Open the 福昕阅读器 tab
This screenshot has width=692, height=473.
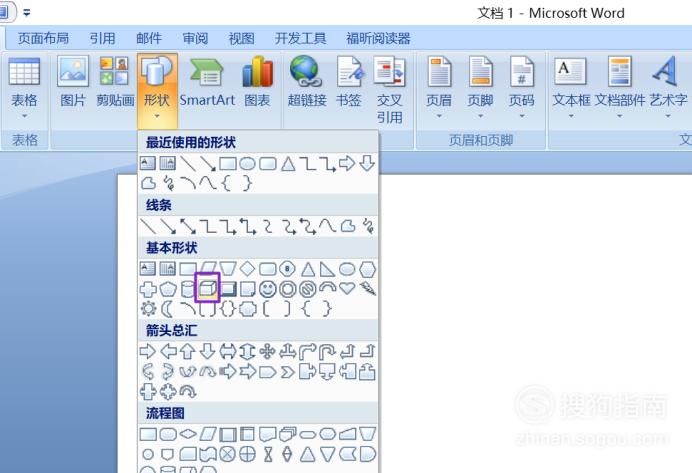[378, 38]
